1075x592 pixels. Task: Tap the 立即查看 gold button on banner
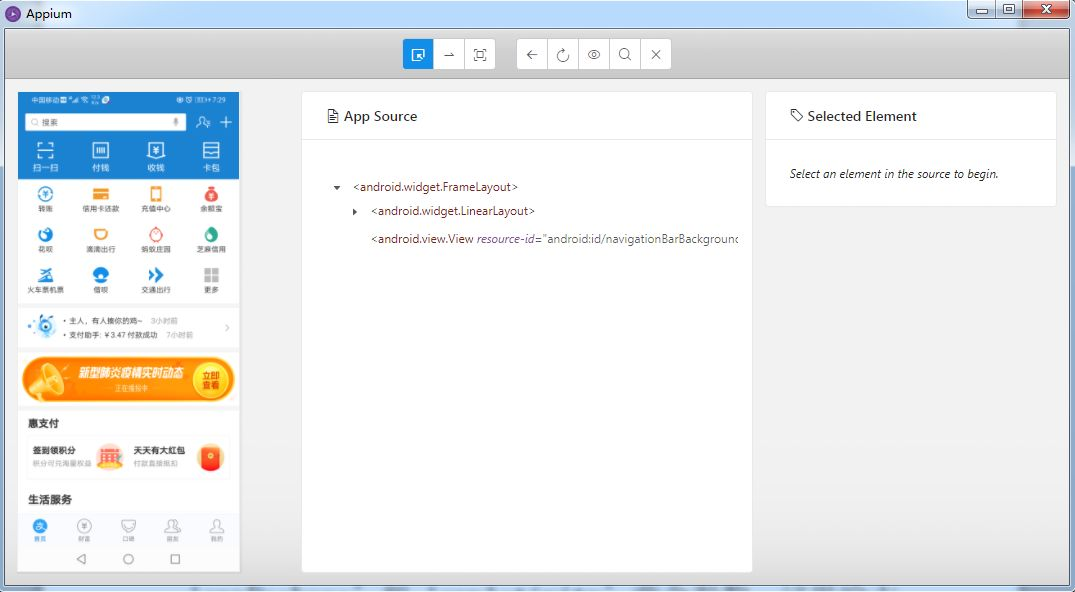[211, 379]
